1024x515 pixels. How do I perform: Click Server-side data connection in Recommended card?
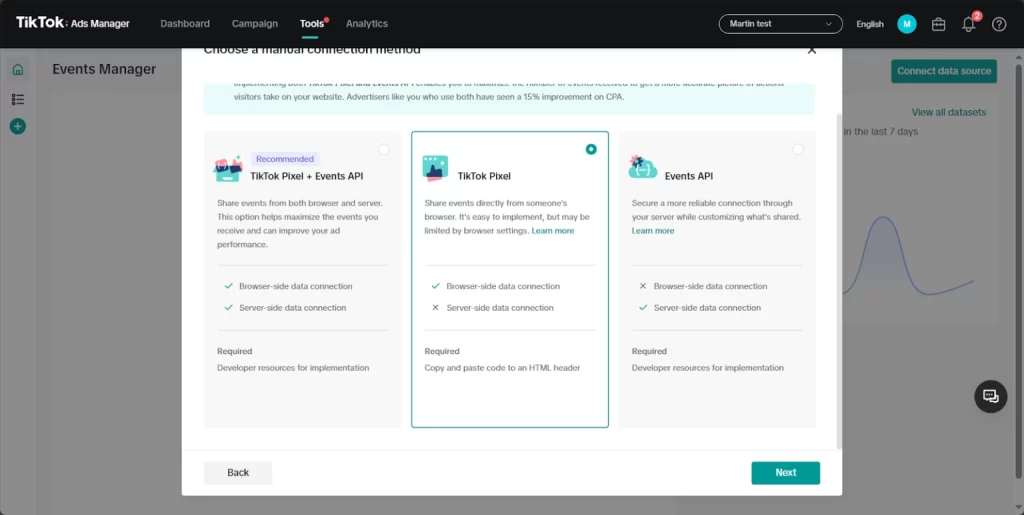click(293, 308)
